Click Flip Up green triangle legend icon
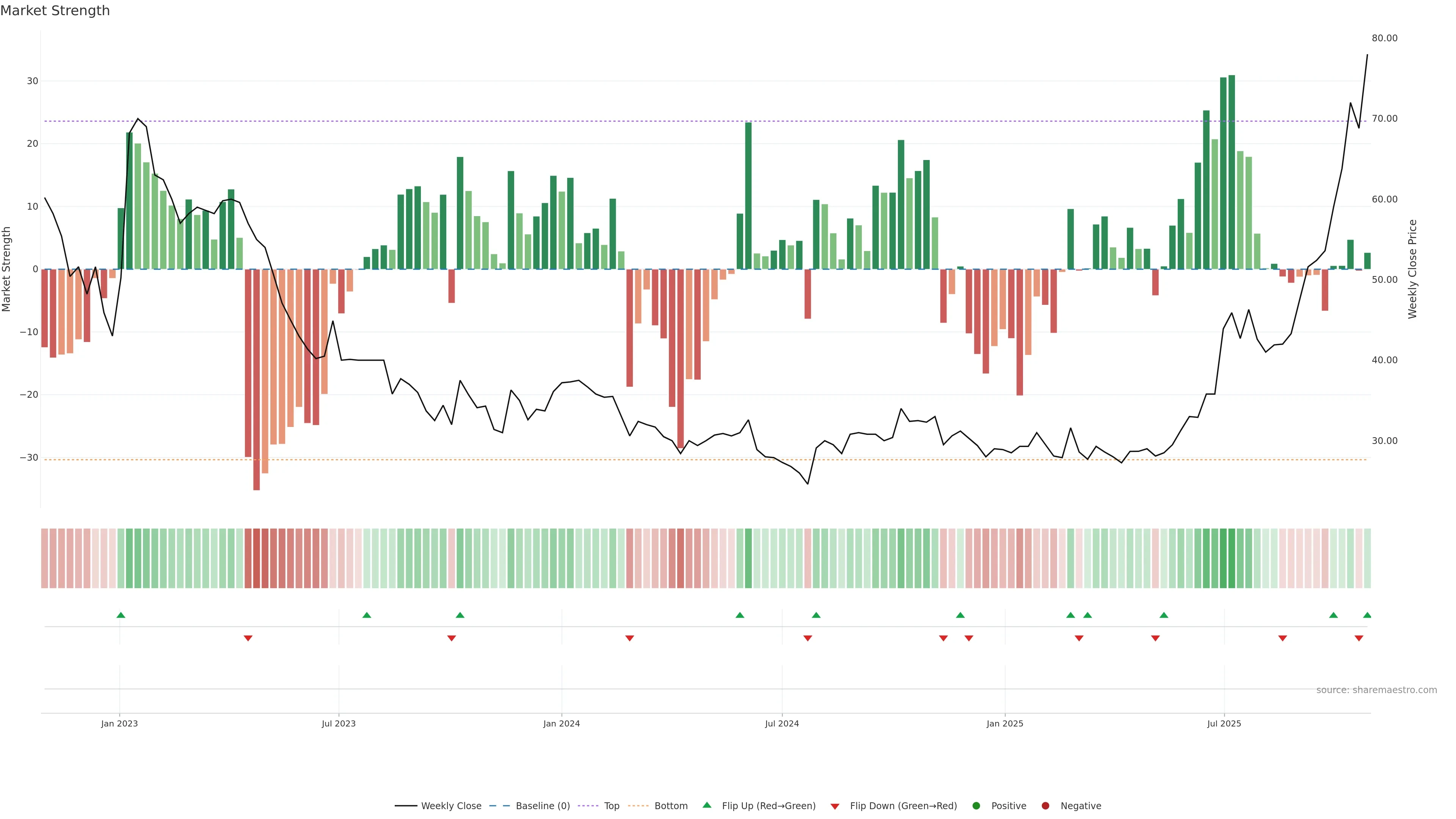Image resolution: width=1456 pixels, height=819 pixels. click(706, 805)
